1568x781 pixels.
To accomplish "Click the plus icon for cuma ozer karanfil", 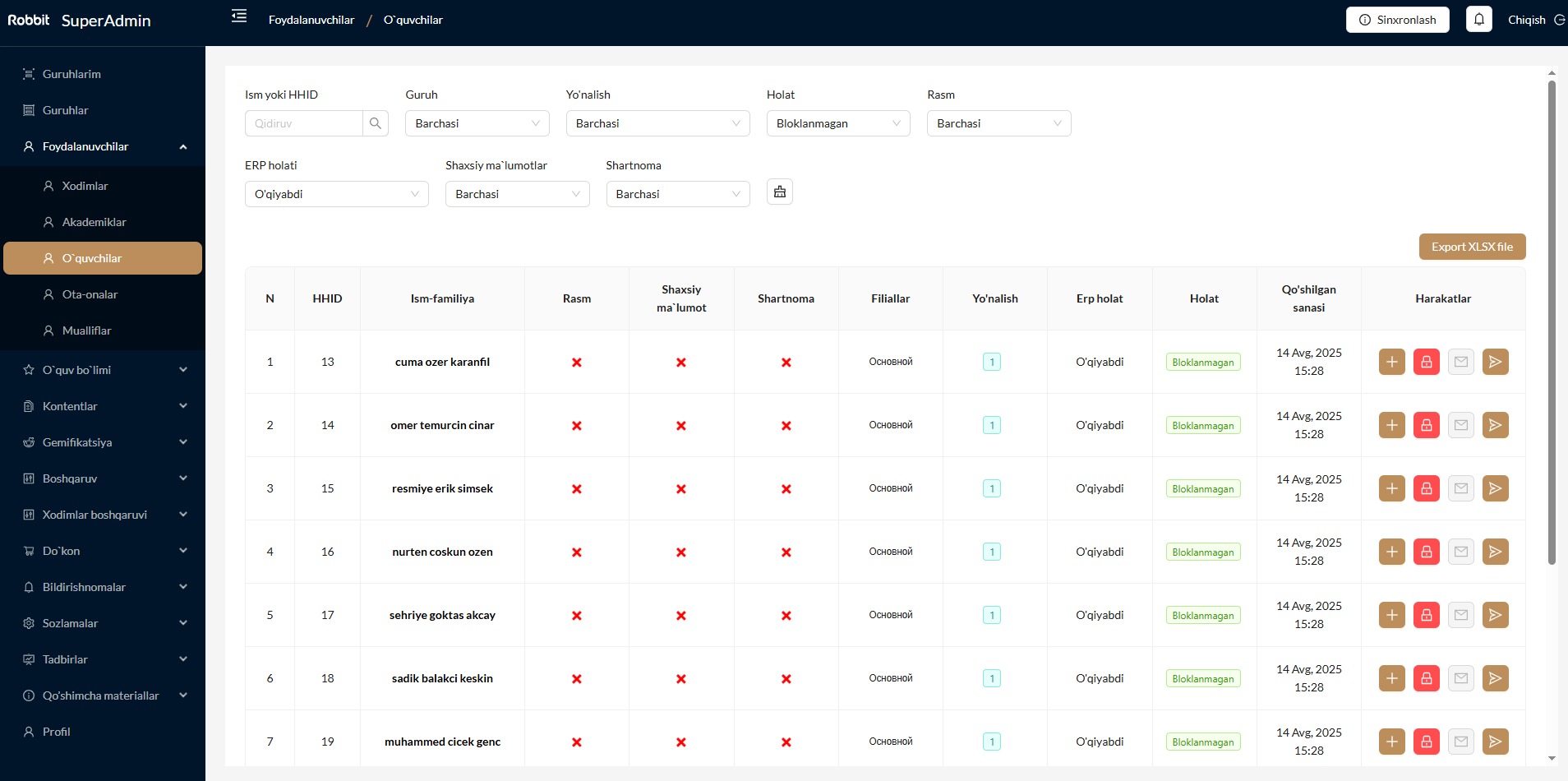I will [1391, 362].
